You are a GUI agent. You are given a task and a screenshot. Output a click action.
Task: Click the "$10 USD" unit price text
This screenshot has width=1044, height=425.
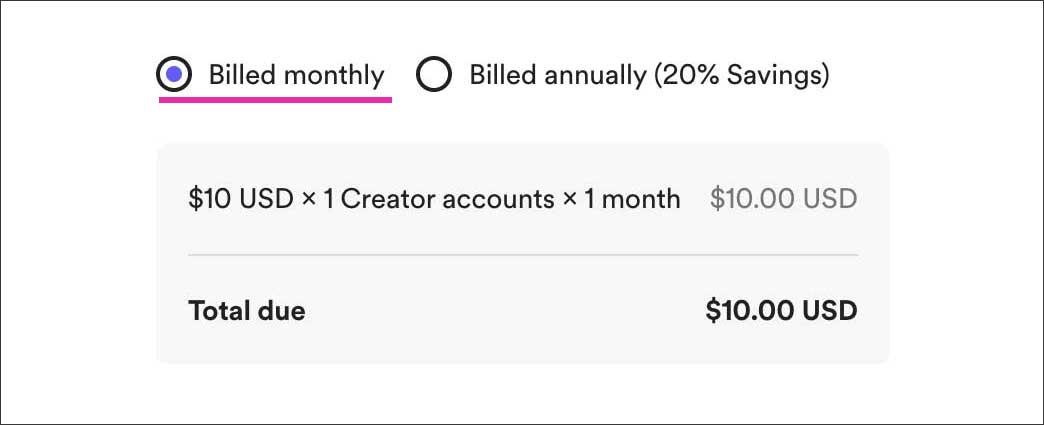pos(241,198)
